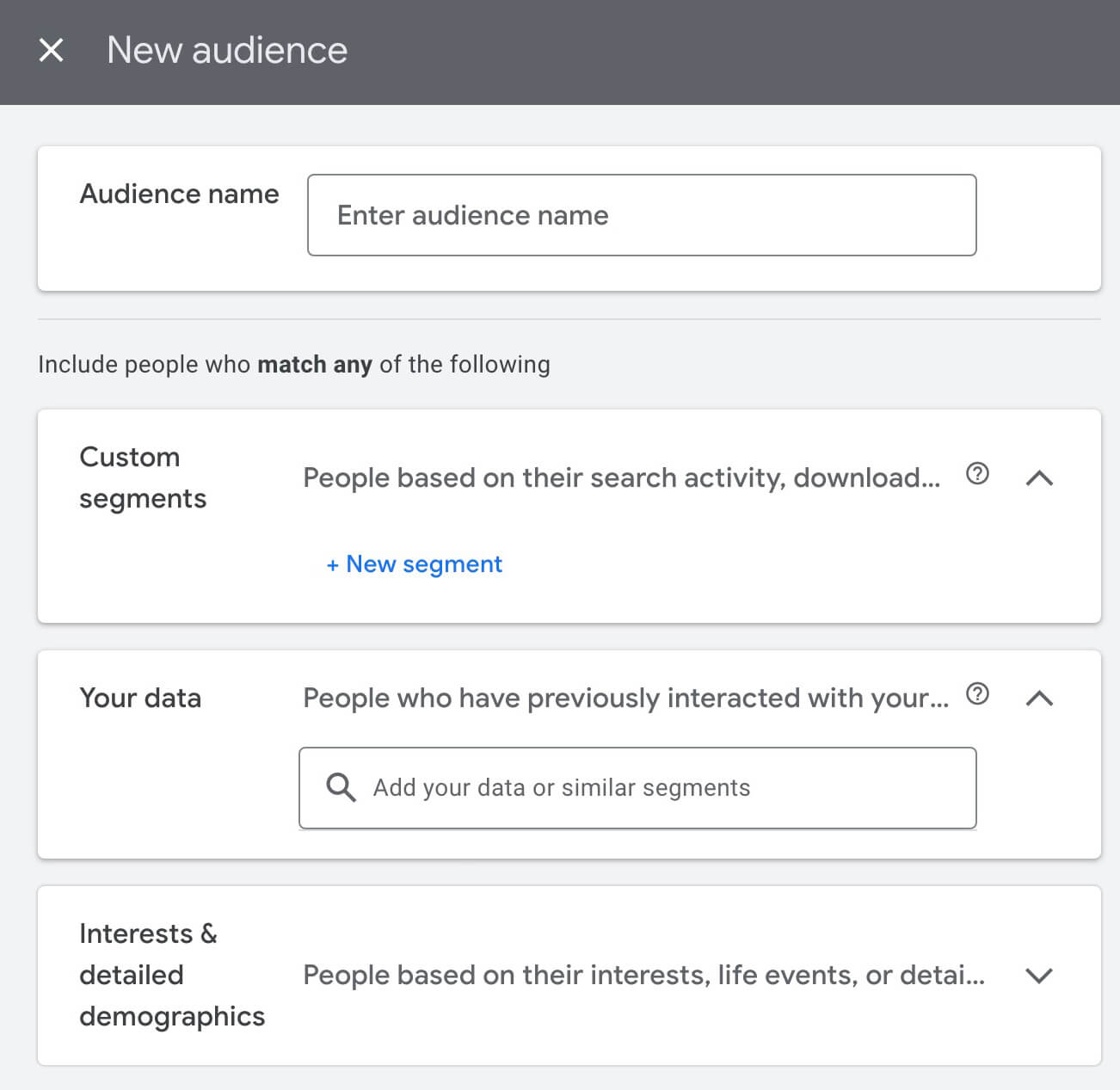Click the Interests & detailed demographics label

coord(172,974)
